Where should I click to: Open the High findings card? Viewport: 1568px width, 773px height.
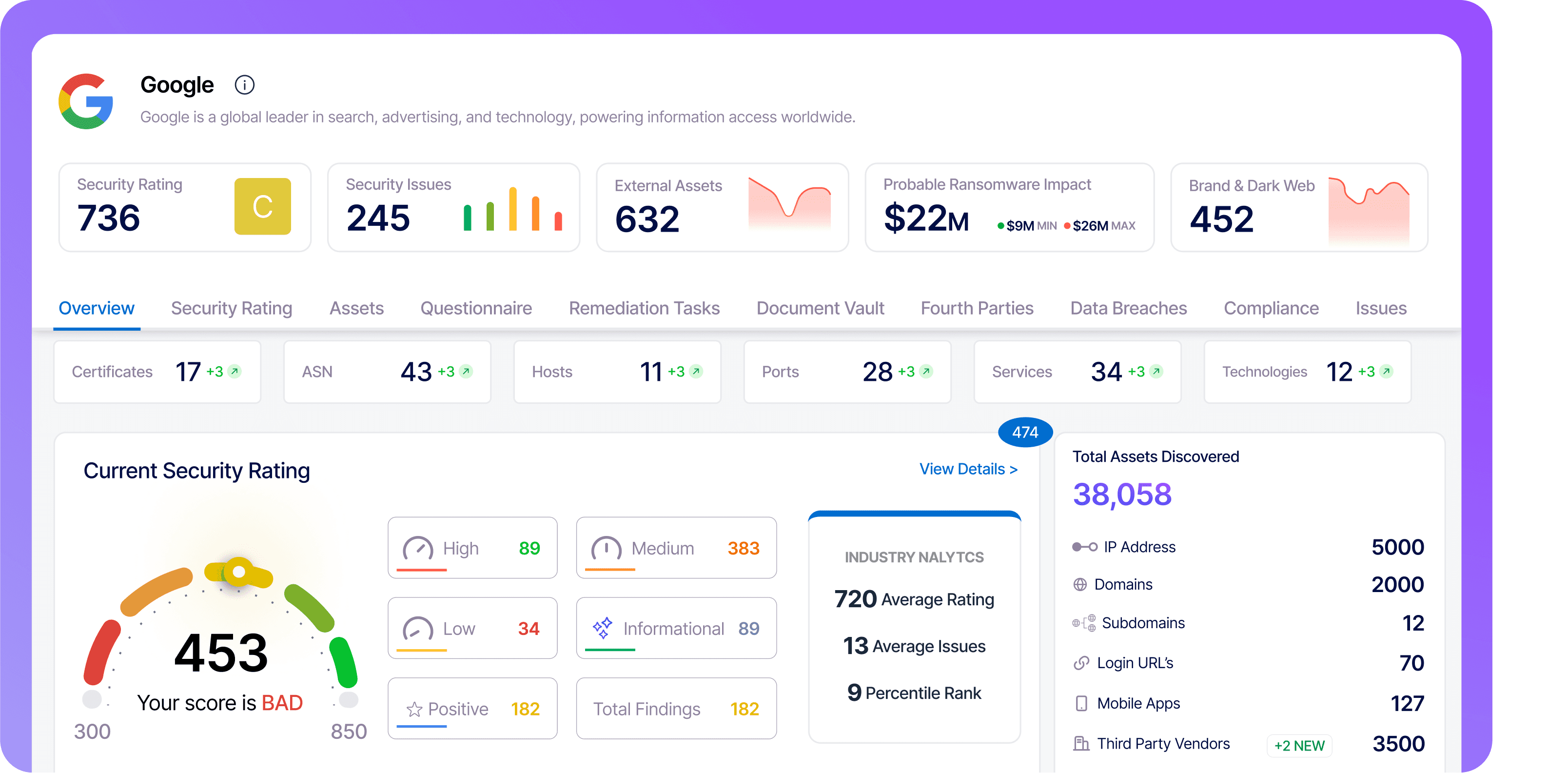coord(472,547)
